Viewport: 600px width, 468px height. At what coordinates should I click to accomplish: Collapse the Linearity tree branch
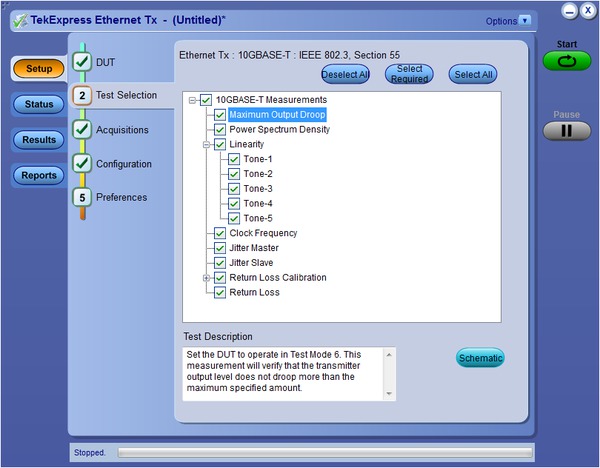(x=207, y=145)
